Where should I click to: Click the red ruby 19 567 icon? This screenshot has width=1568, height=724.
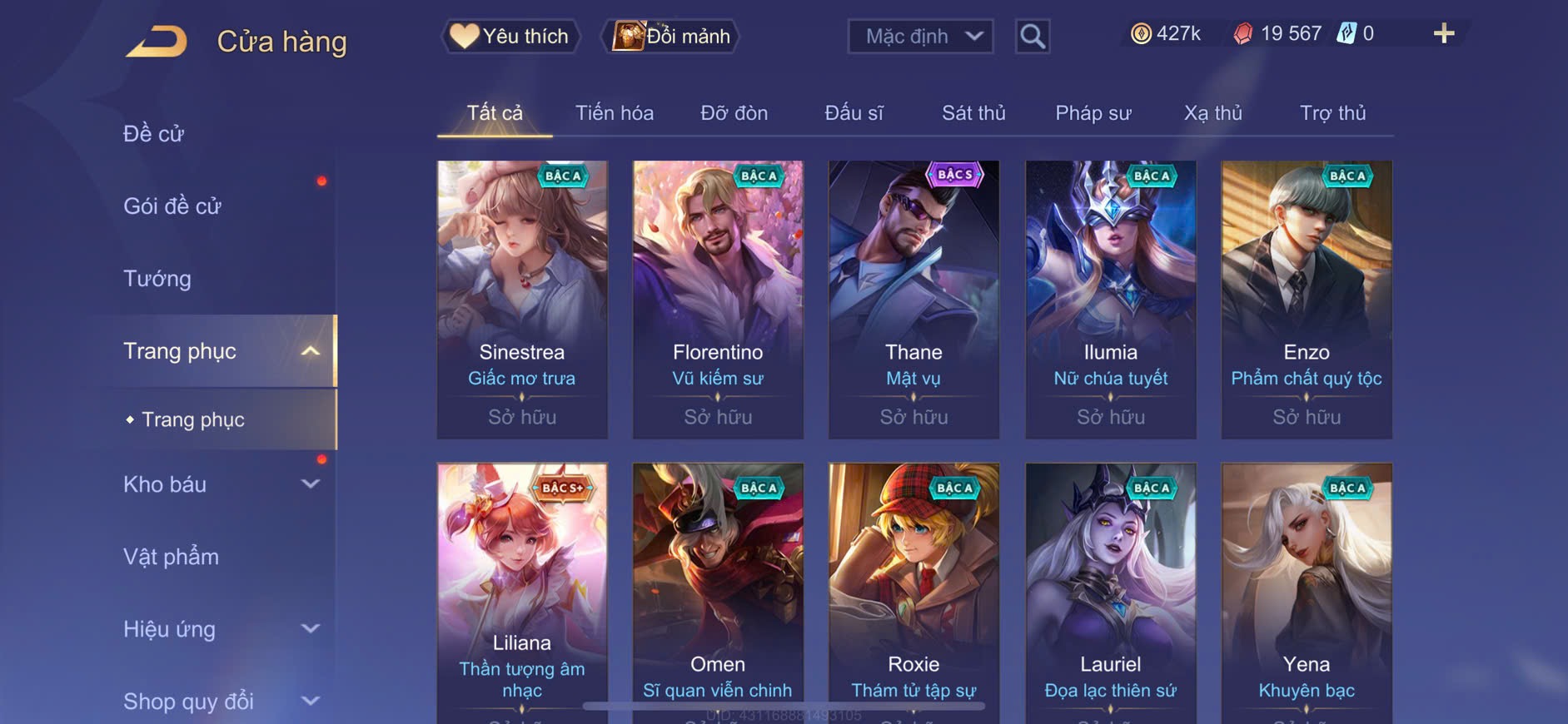1243,33
